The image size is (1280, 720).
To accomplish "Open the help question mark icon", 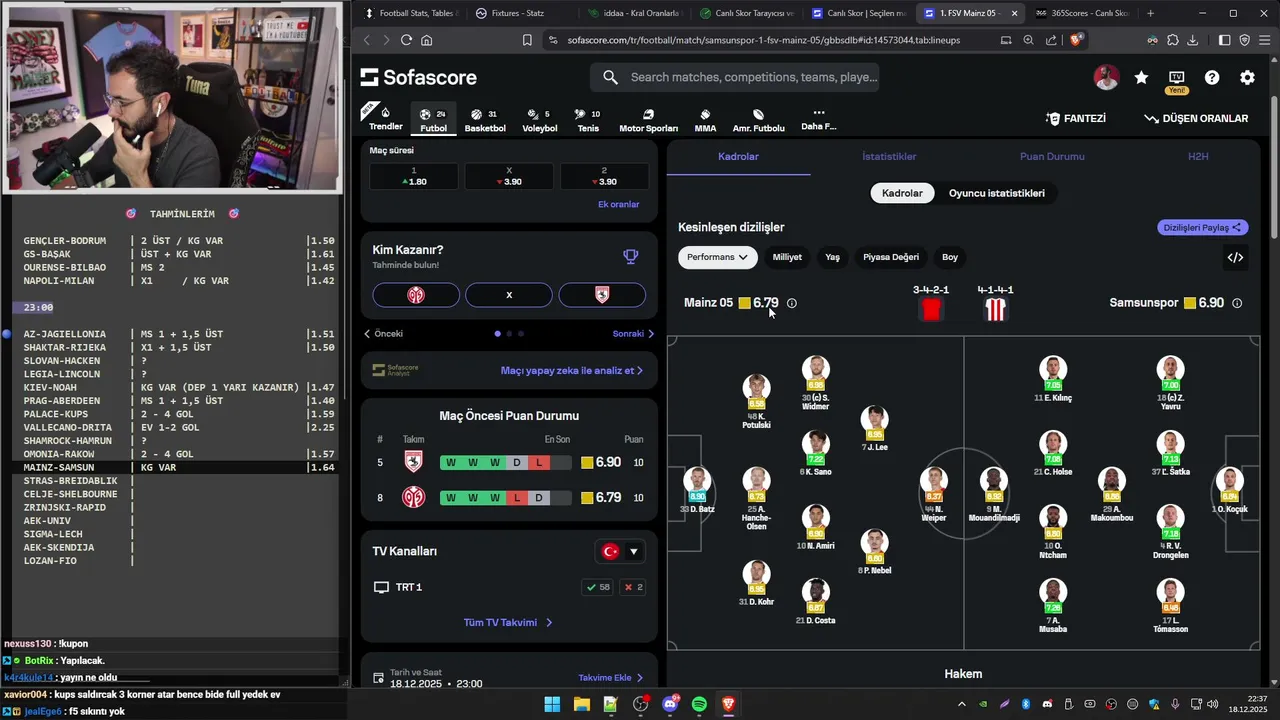I will [1212, 77].
